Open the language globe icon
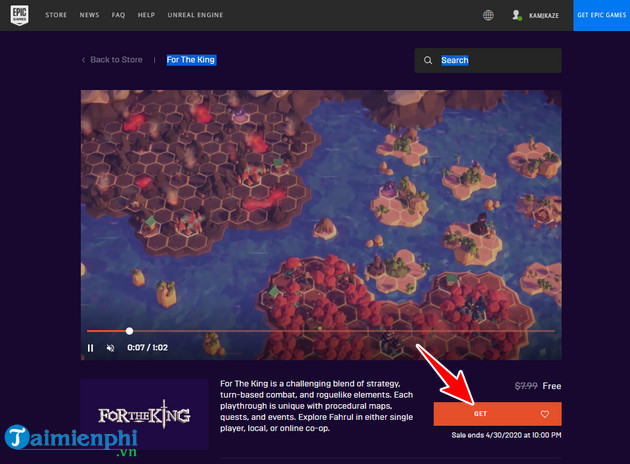Image resolution: width=630 pixels, height=464 pixels. [x=488, y=15]
